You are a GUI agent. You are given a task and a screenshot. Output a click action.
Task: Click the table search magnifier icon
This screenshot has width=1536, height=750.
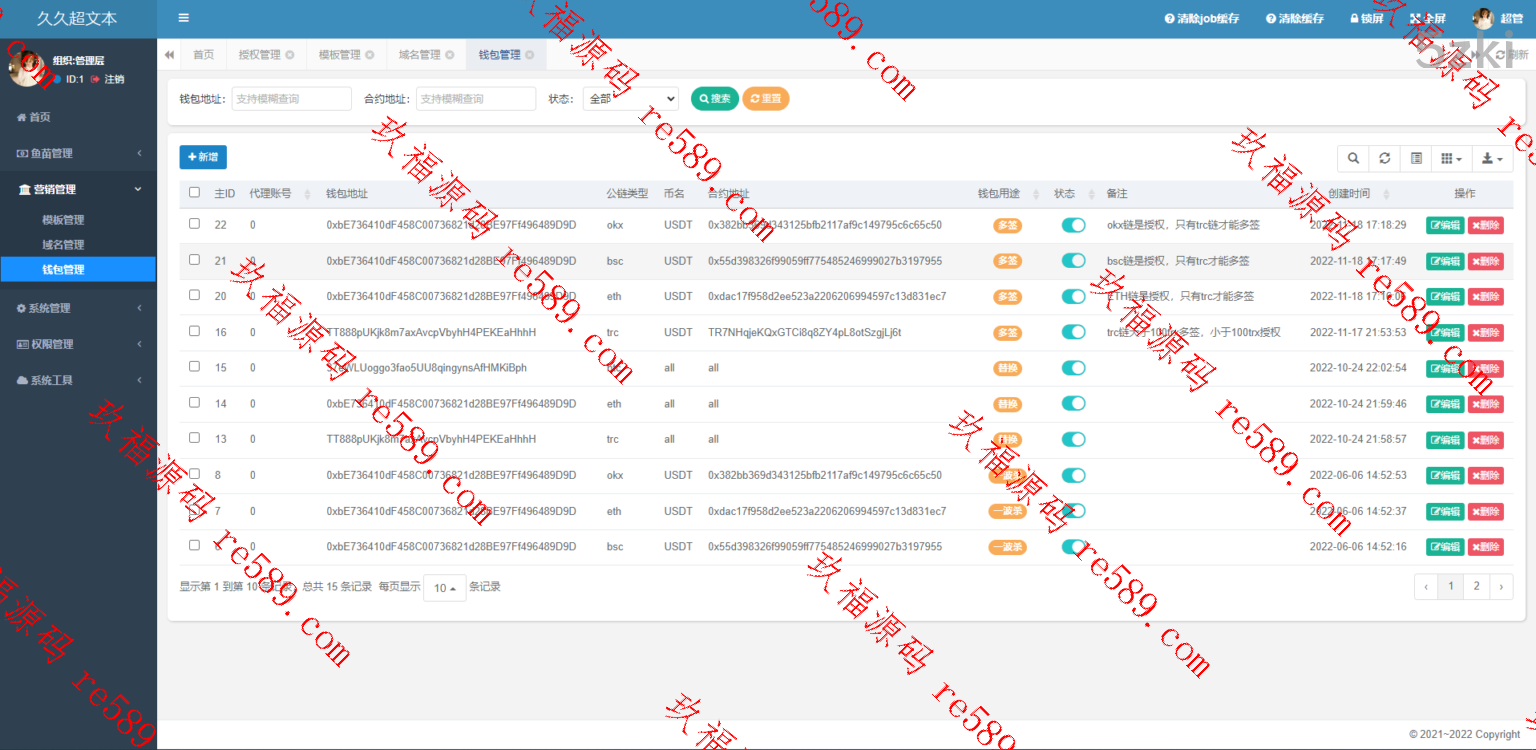pyautogui.click(x=1353, y=158)
